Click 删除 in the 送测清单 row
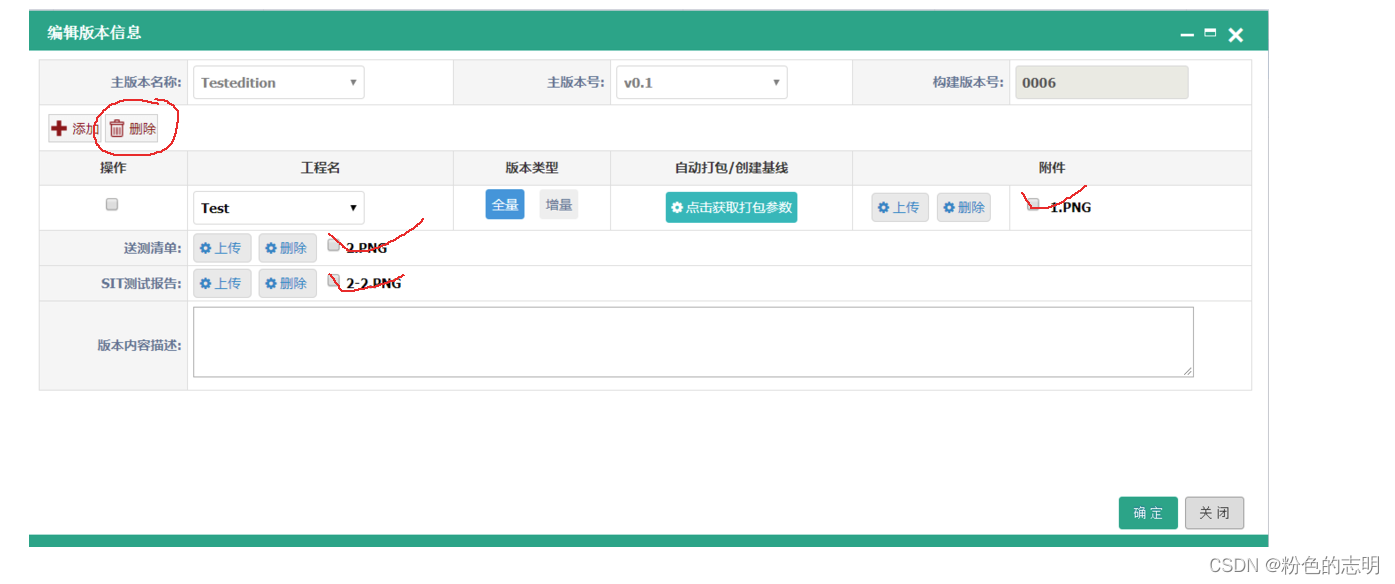The width and height of the screenshot is (1395, 584). point(287,248)
